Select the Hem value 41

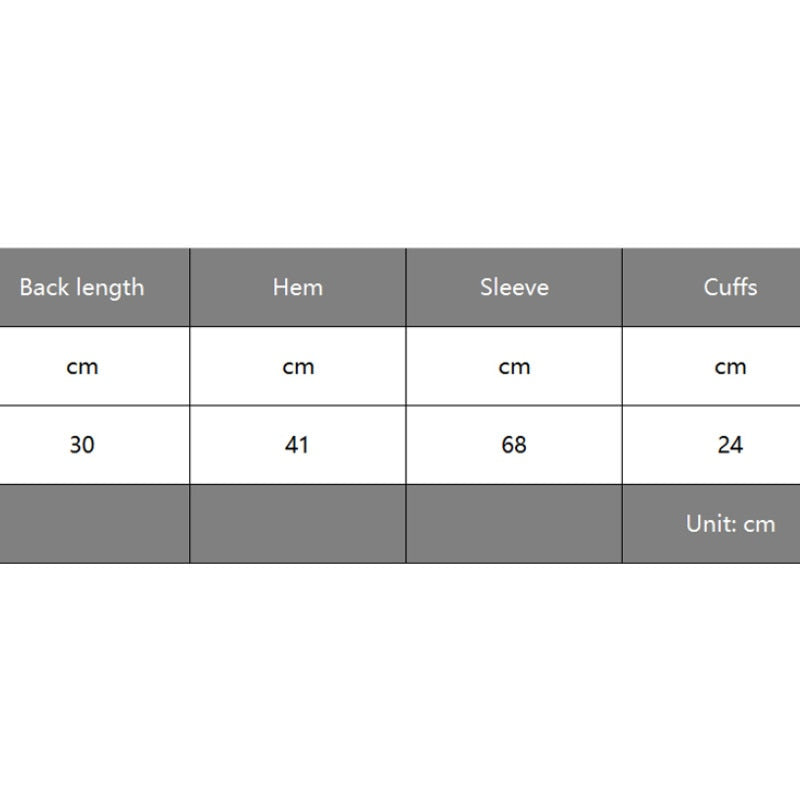point(297,444)
